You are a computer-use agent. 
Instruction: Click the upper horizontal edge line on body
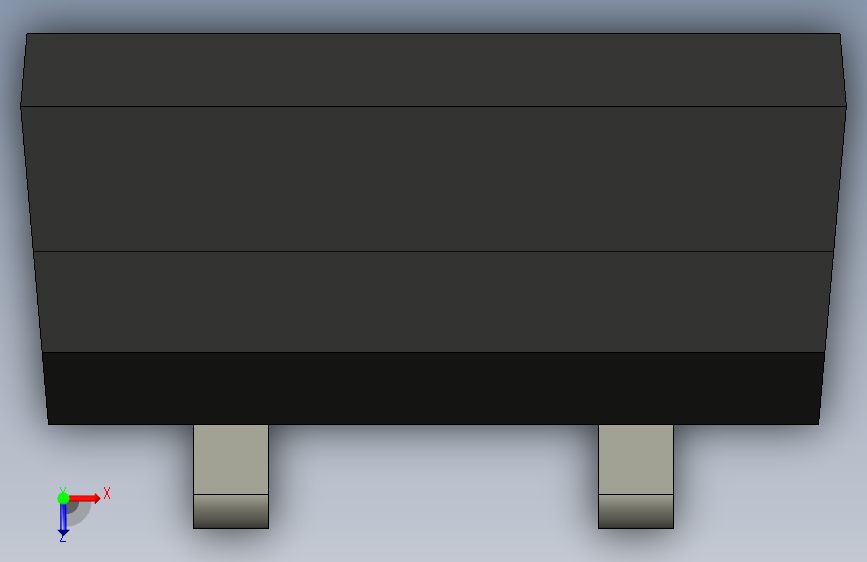point(434,106)
